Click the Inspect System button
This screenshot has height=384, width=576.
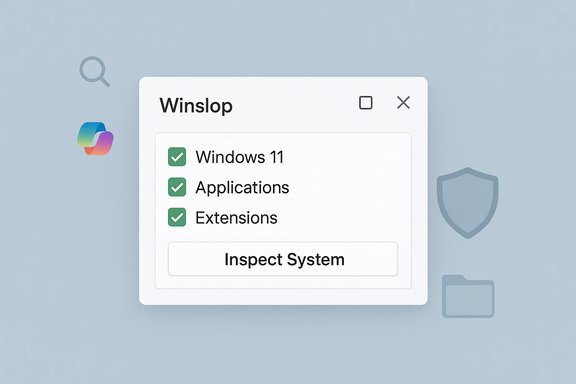tap(283, 259)
